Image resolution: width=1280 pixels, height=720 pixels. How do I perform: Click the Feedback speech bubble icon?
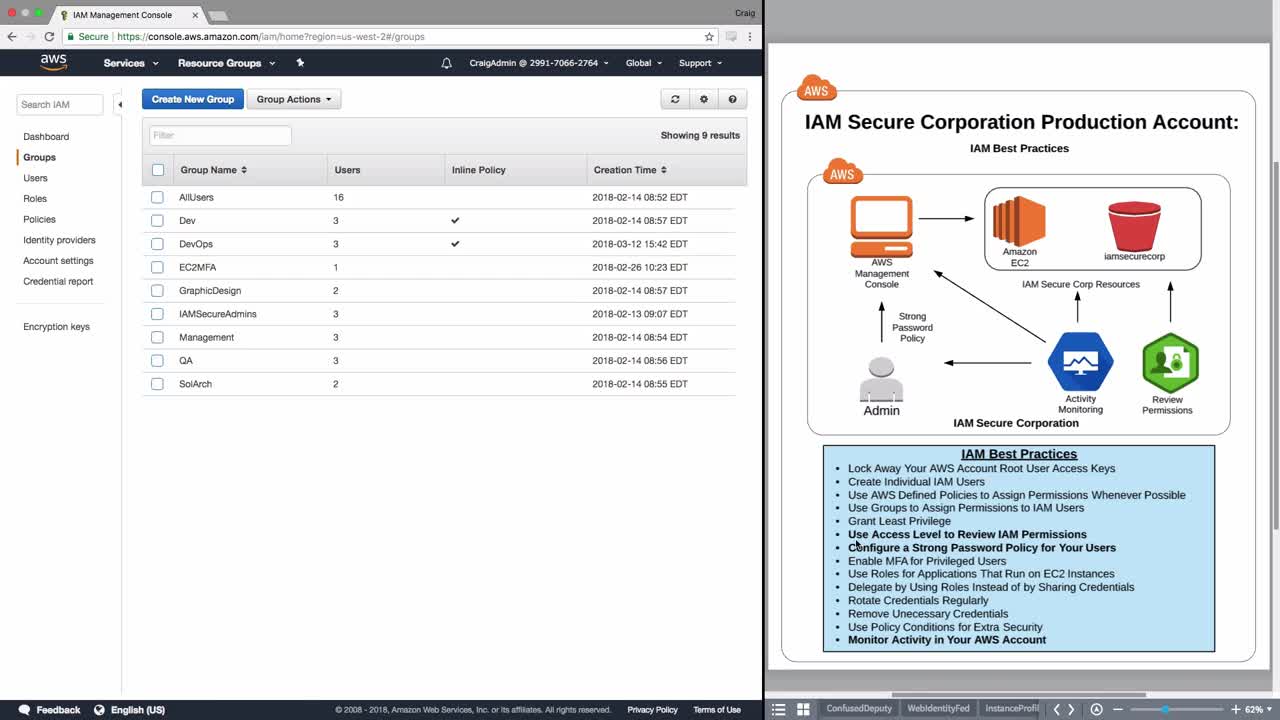pyautogui.click(x=24, y=710)
